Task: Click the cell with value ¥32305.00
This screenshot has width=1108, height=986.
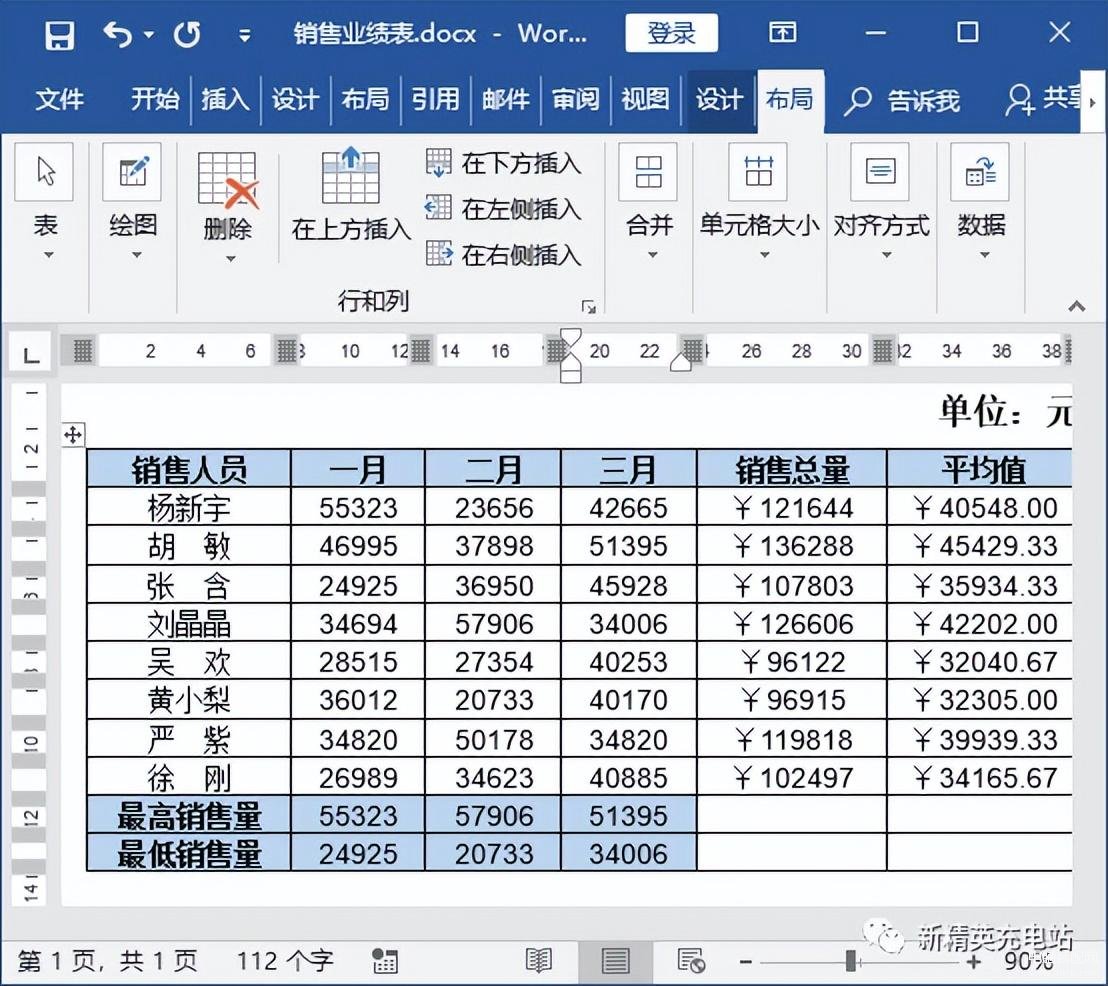Action: tap(979, 700)
